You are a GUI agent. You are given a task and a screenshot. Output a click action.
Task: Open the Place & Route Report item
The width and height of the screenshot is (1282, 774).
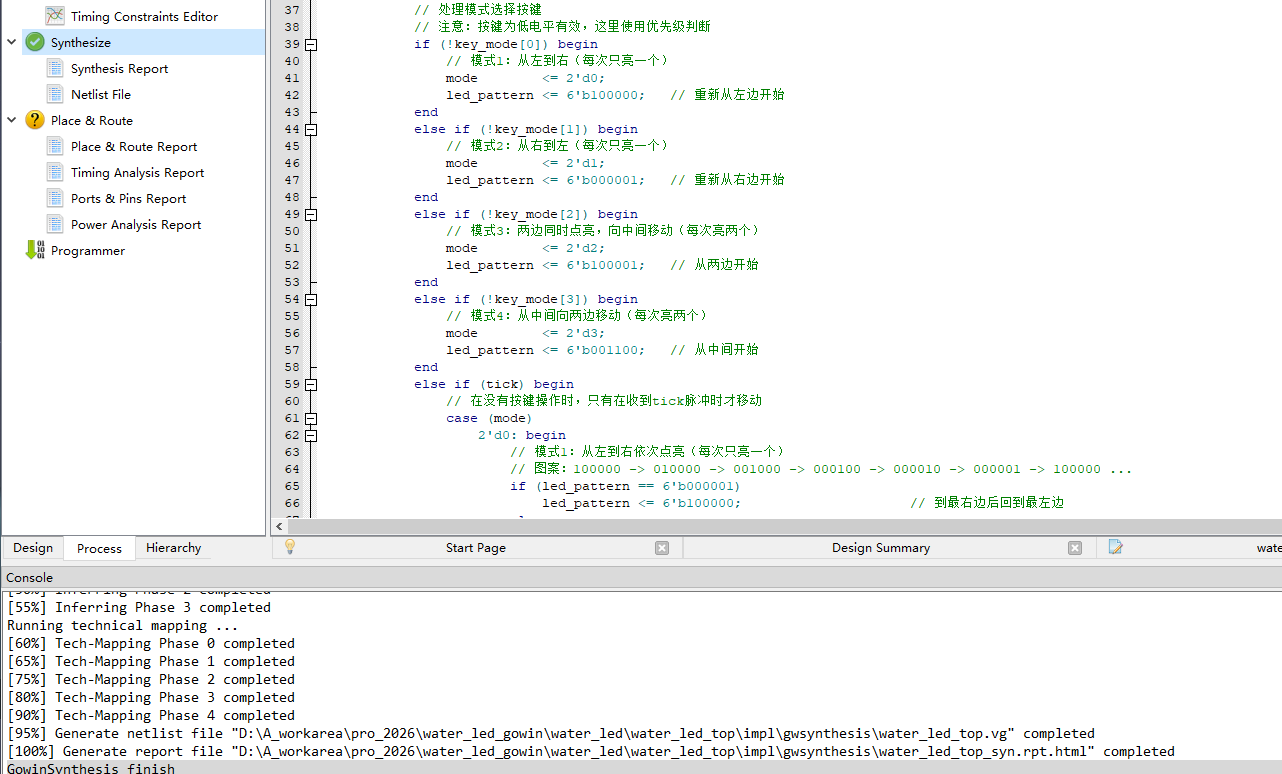pyautogui.click(x=134, y=146)
